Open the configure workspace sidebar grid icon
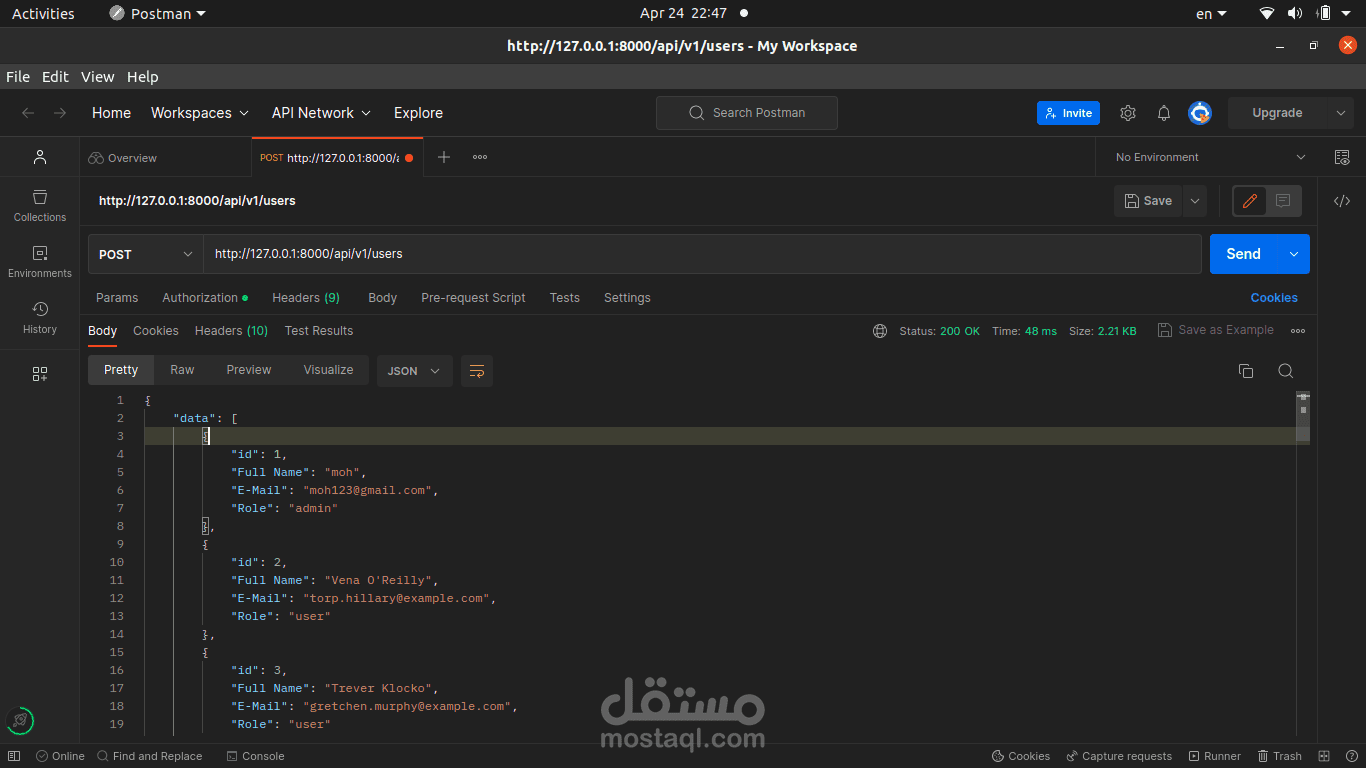 tap(40, 374)
